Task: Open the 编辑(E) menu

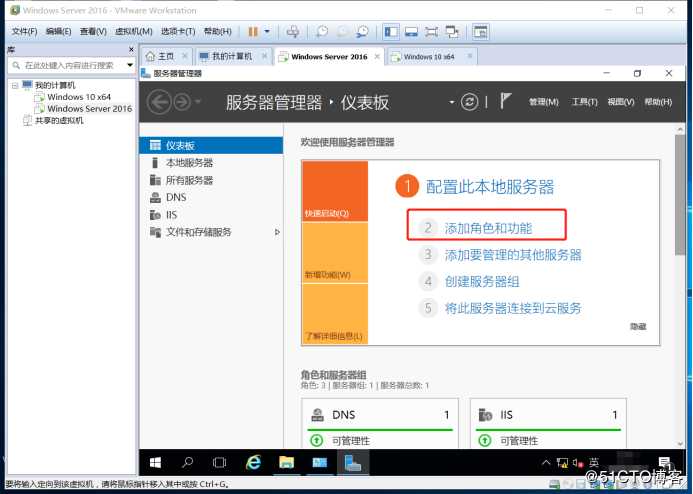Action: 58,32
